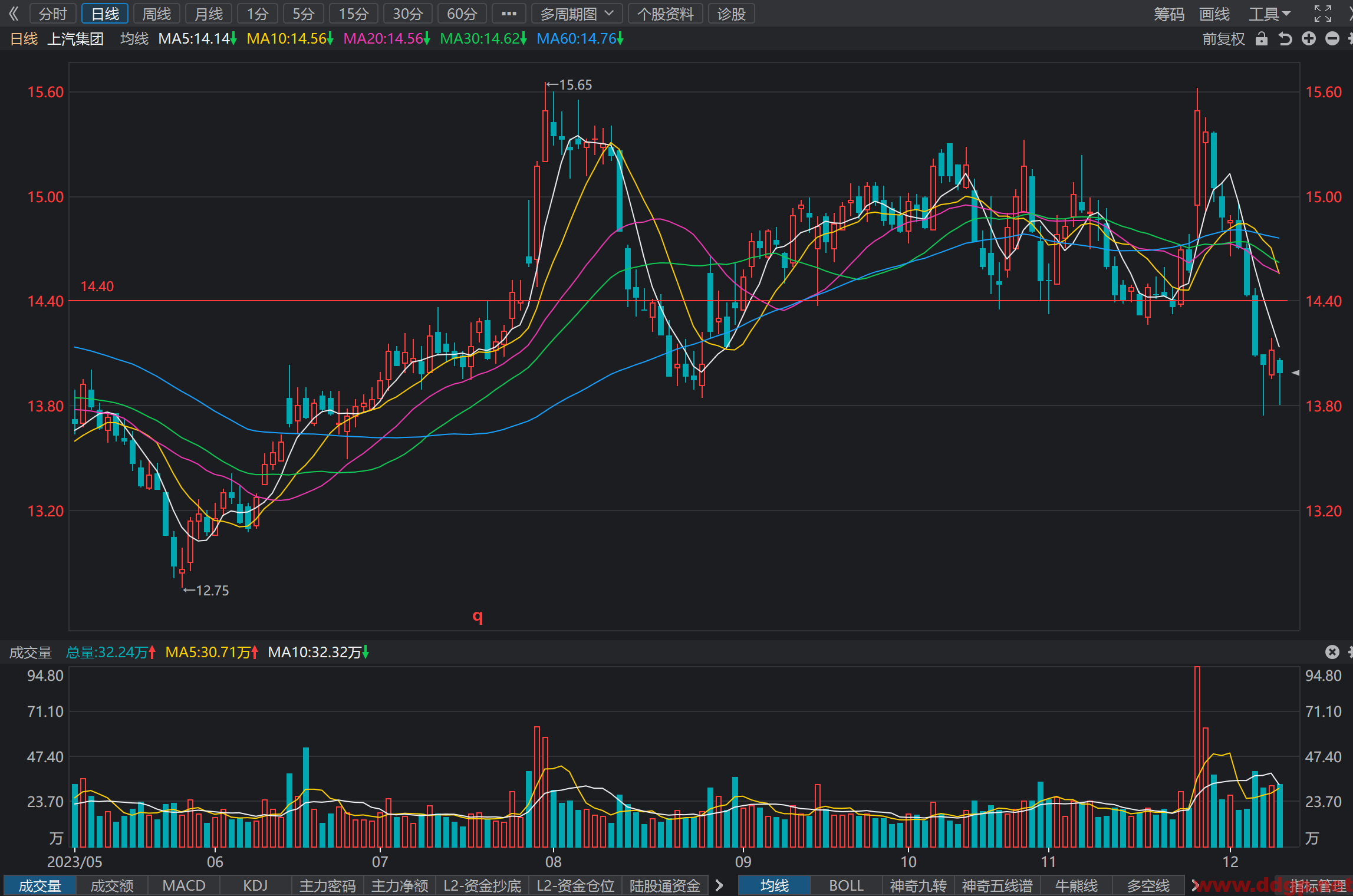Activate 画线 drawing tools

click(1214, 14)
